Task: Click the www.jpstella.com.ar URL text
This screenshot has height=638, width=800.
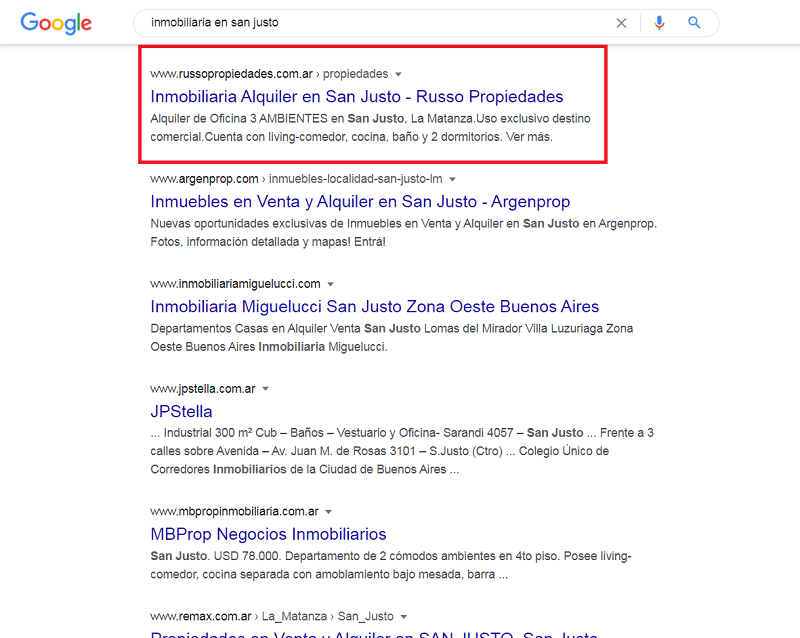Action: [x=203, y=389]
